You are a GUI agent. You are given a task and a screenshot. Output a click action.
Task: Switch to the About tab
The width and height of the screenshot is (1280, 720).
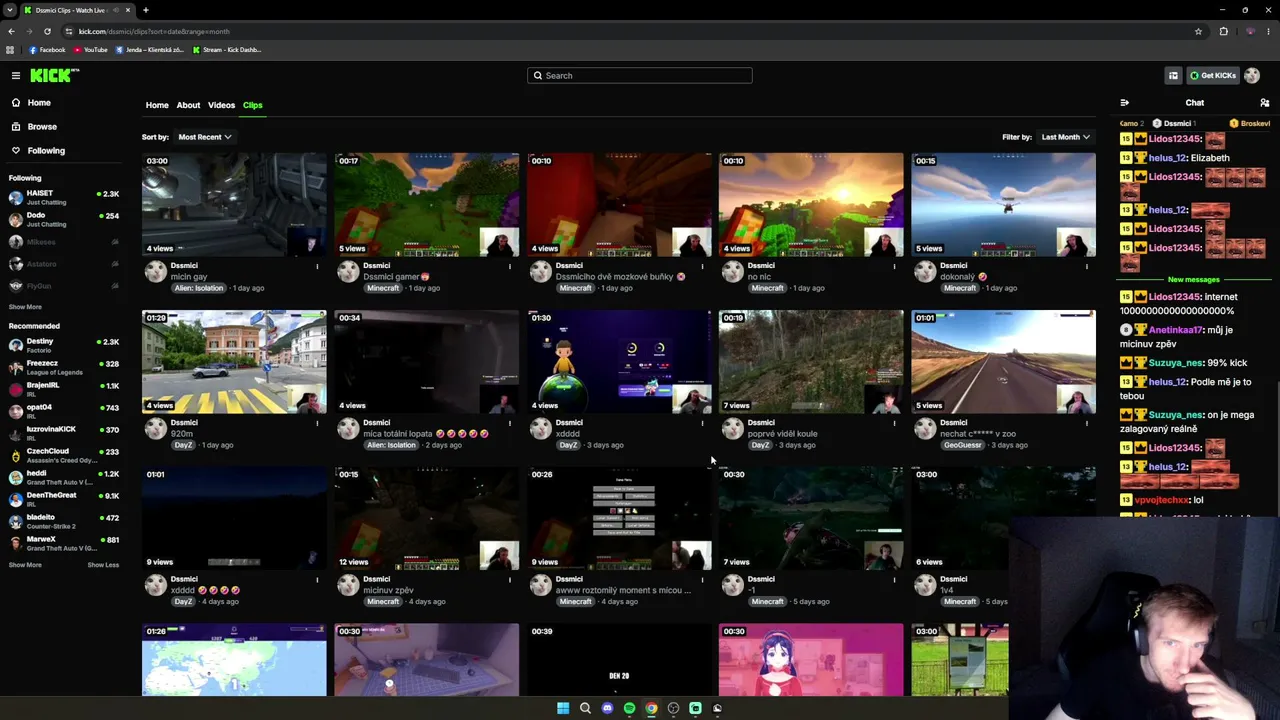[188, 105]
